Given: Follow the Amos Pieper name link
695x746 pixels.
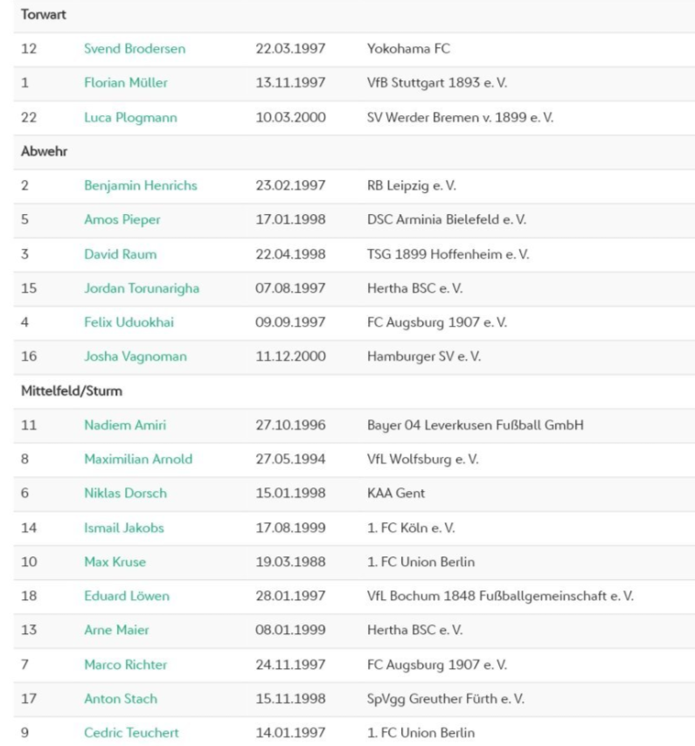Looking at the screenshot, I should pos(122,220).
